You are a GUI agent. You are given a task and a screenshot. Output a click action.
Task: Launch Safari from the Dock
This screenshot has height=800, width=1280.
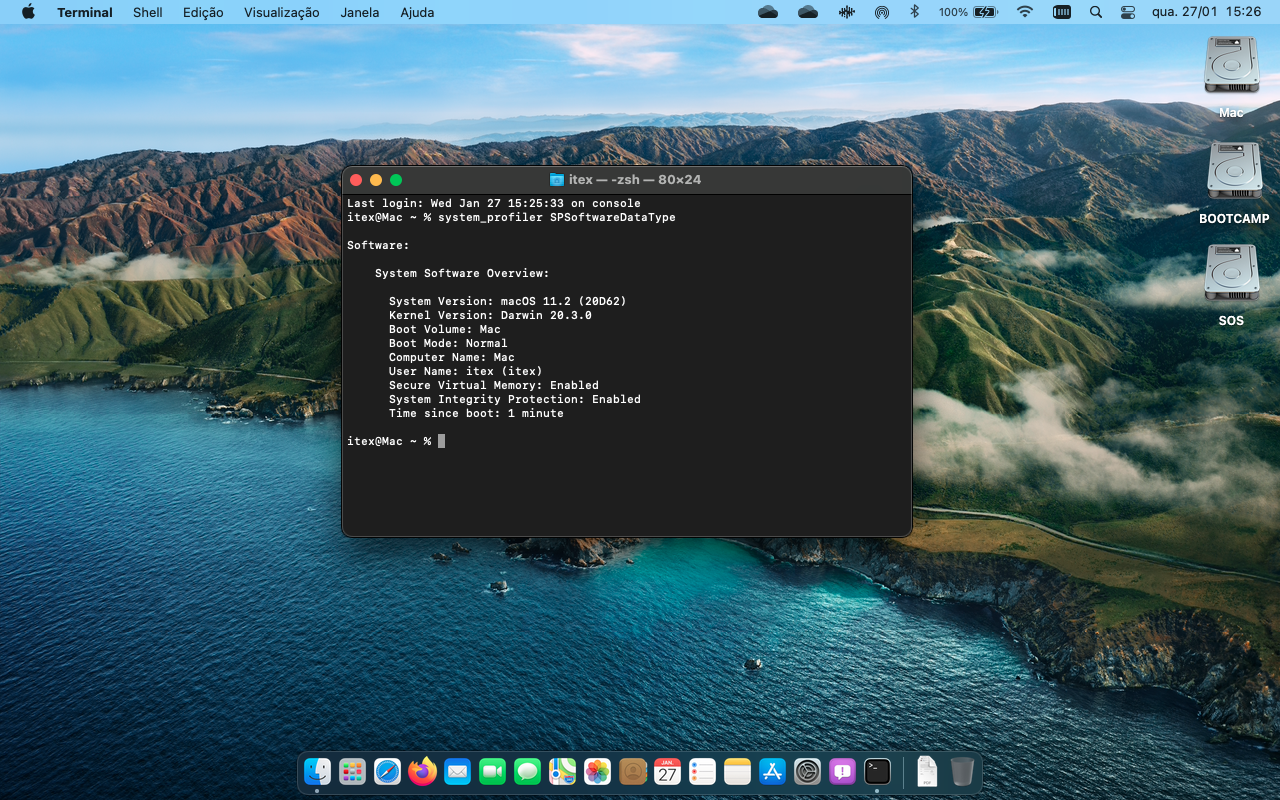point(387,771)
